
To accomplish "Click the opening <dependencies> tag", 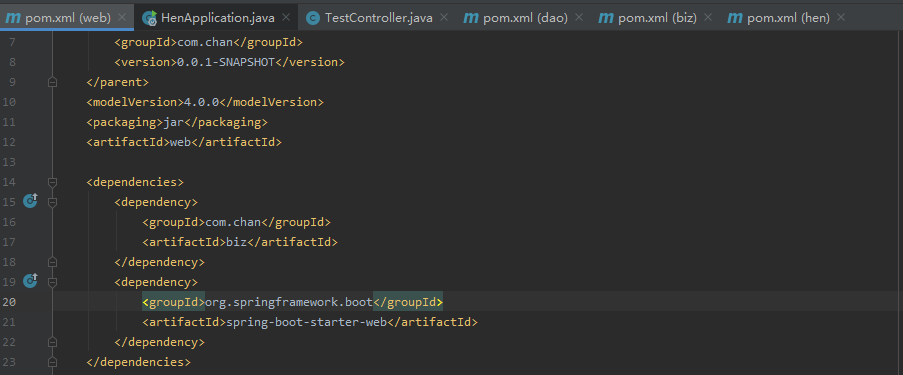I will [135, 182].
